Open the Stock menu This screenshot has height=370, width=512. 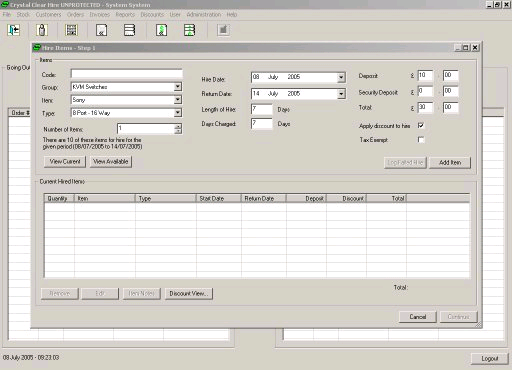click(23, 14)
